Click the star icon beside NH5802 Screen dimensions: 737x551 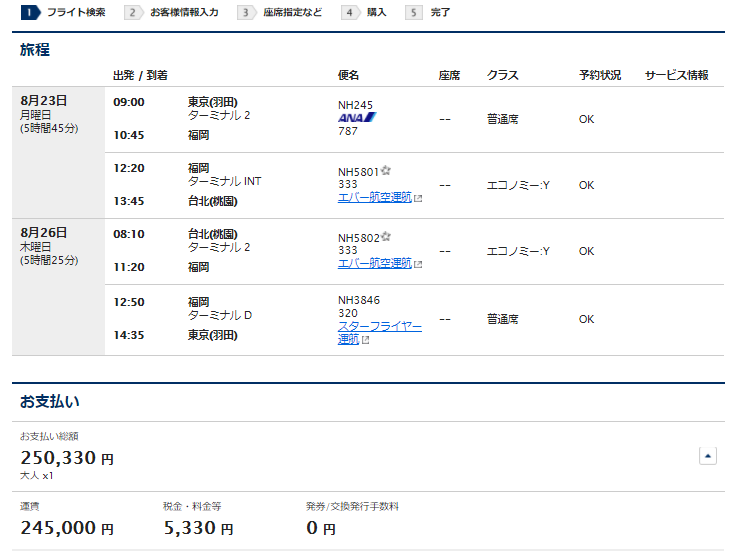tap(386, 236)
